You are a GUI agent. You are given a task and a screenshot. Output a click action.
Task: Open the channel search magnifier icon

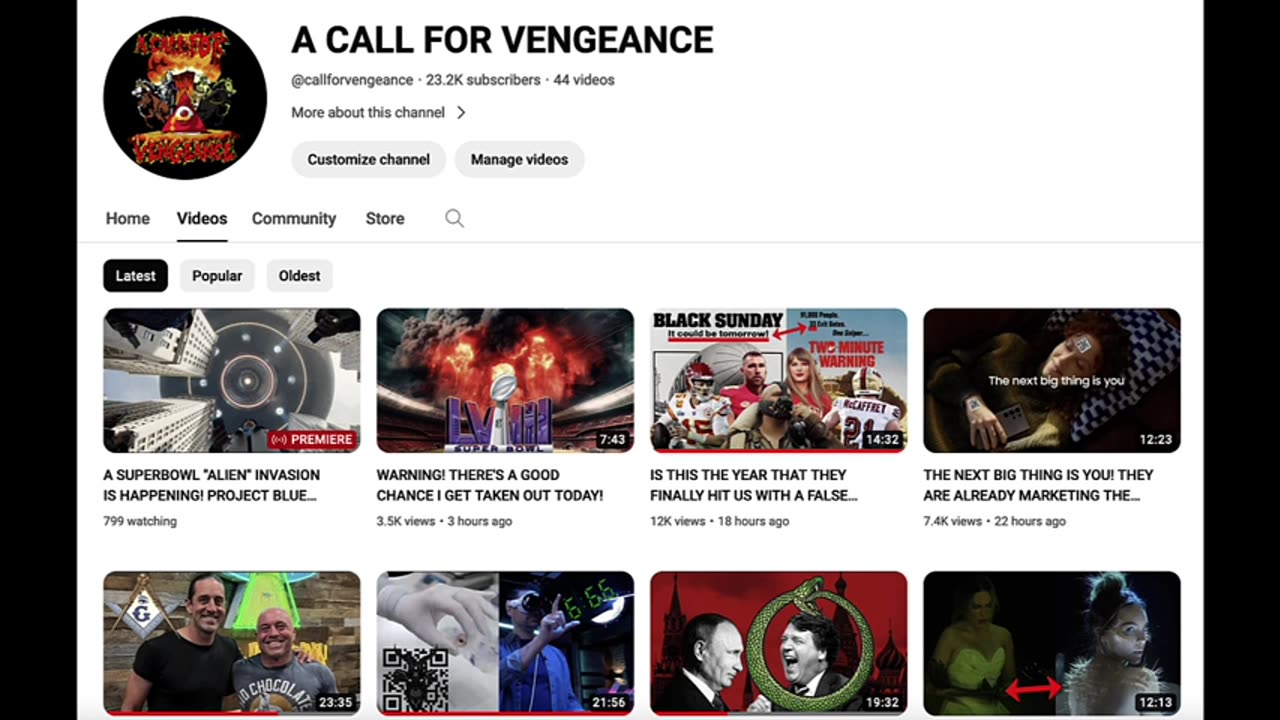point(454,218)
